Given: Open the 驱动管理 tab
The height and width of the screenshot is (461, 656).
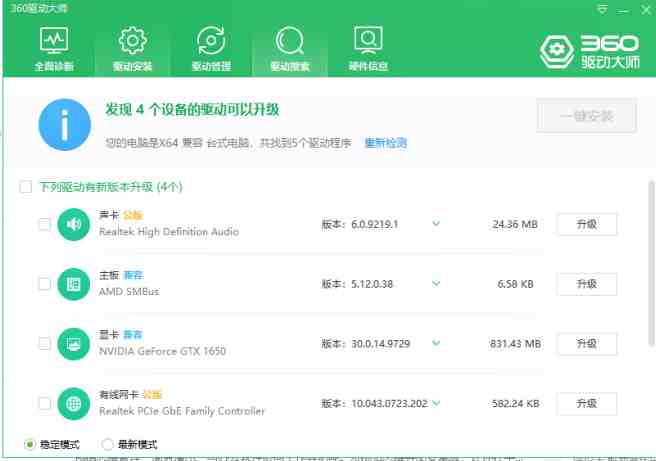Looking at the screenshot, I should click(x=211, y=49).
